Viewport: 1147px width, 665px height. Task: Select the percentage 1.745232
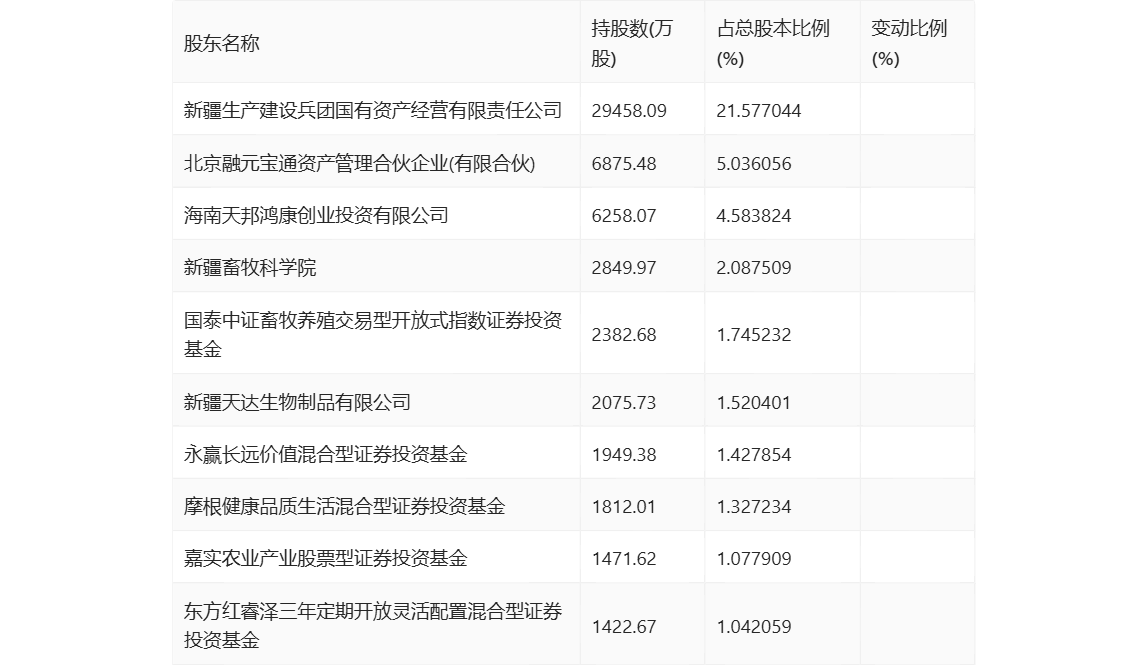753,335
